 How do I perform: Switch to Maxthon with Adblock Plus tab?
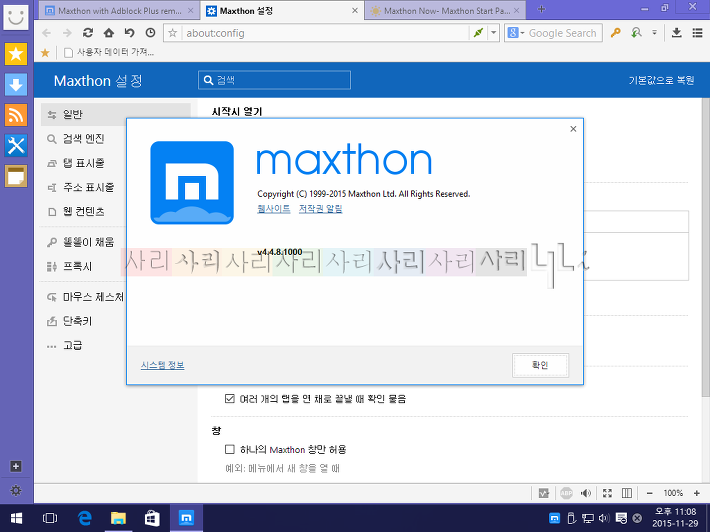[x=120, y=10]
